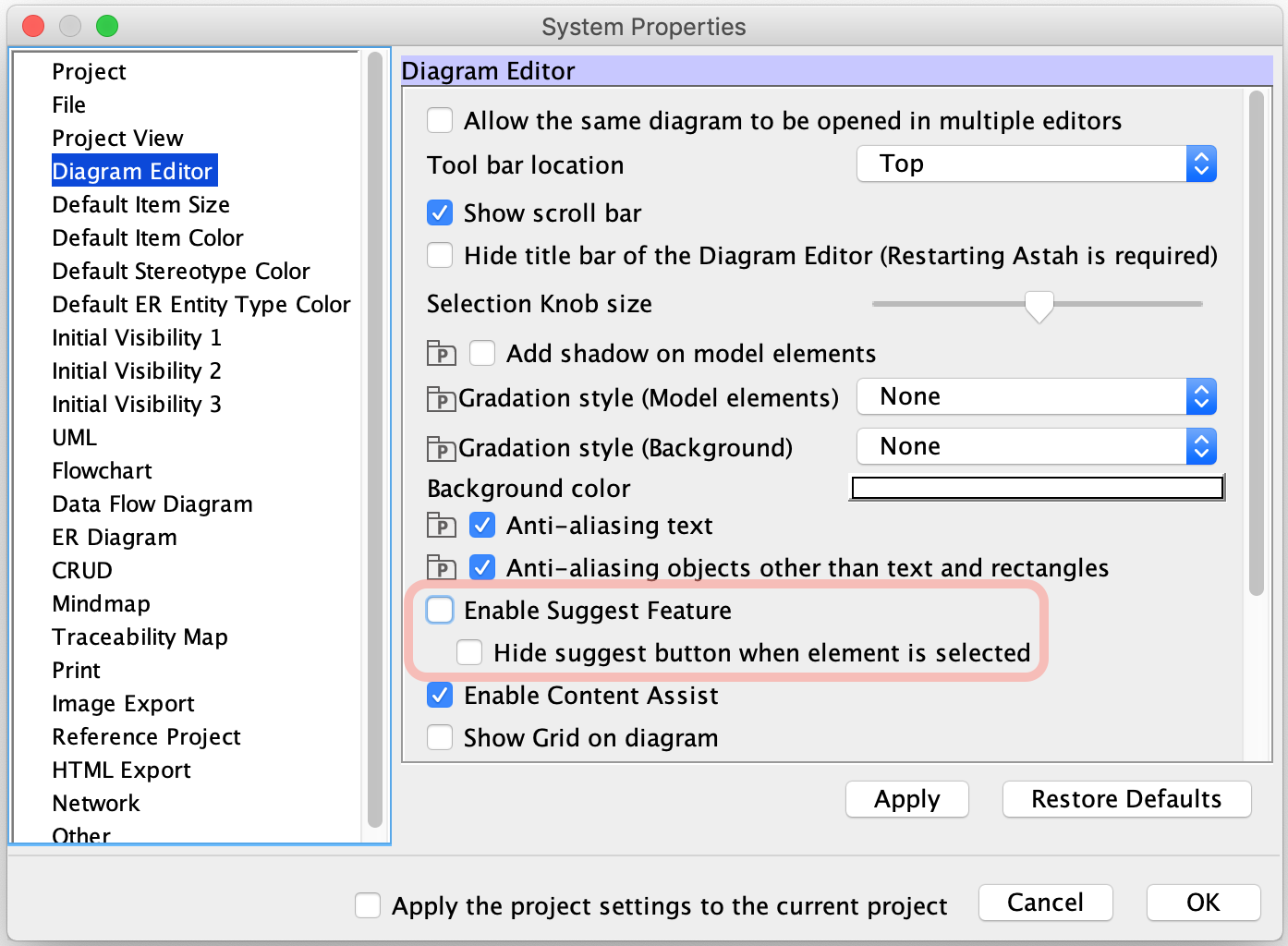This screenshot has width=1288, height=946.
Task: Check Hide suggest button when element is selected
Action: click(469, 652)
